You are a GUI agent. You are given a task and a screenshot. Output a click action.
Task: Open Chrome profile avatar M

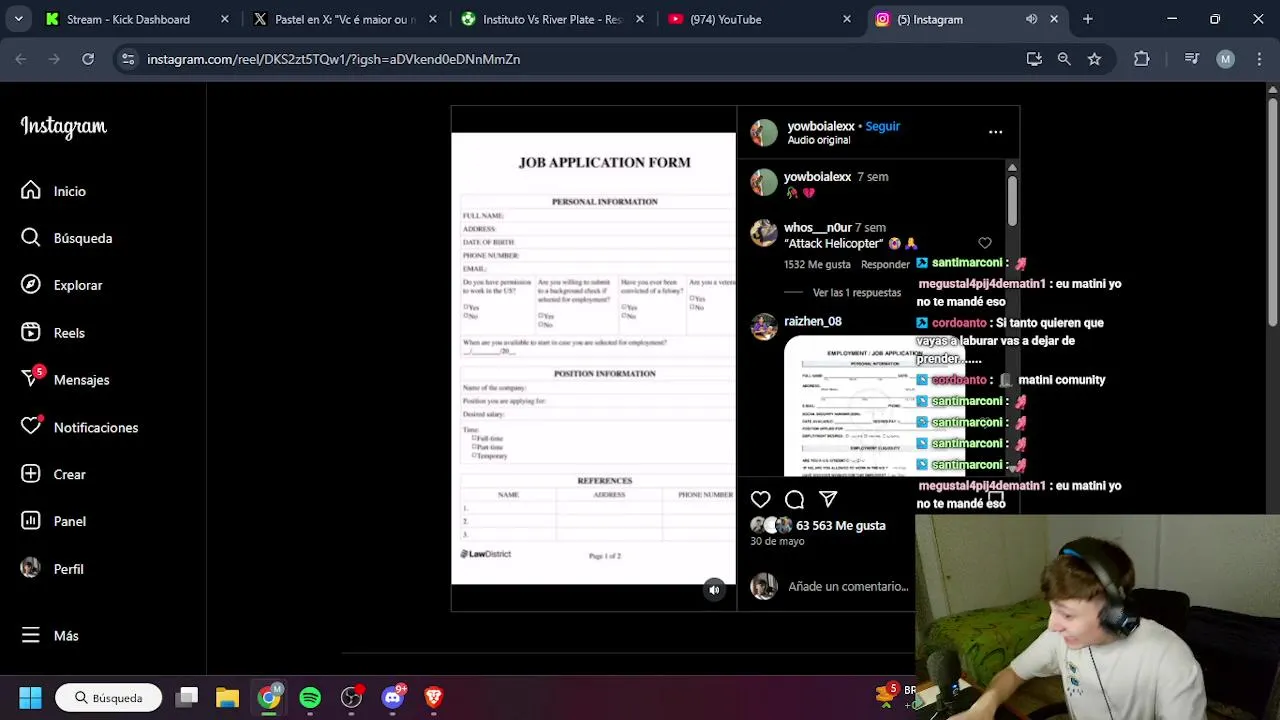coord(1225,59)
